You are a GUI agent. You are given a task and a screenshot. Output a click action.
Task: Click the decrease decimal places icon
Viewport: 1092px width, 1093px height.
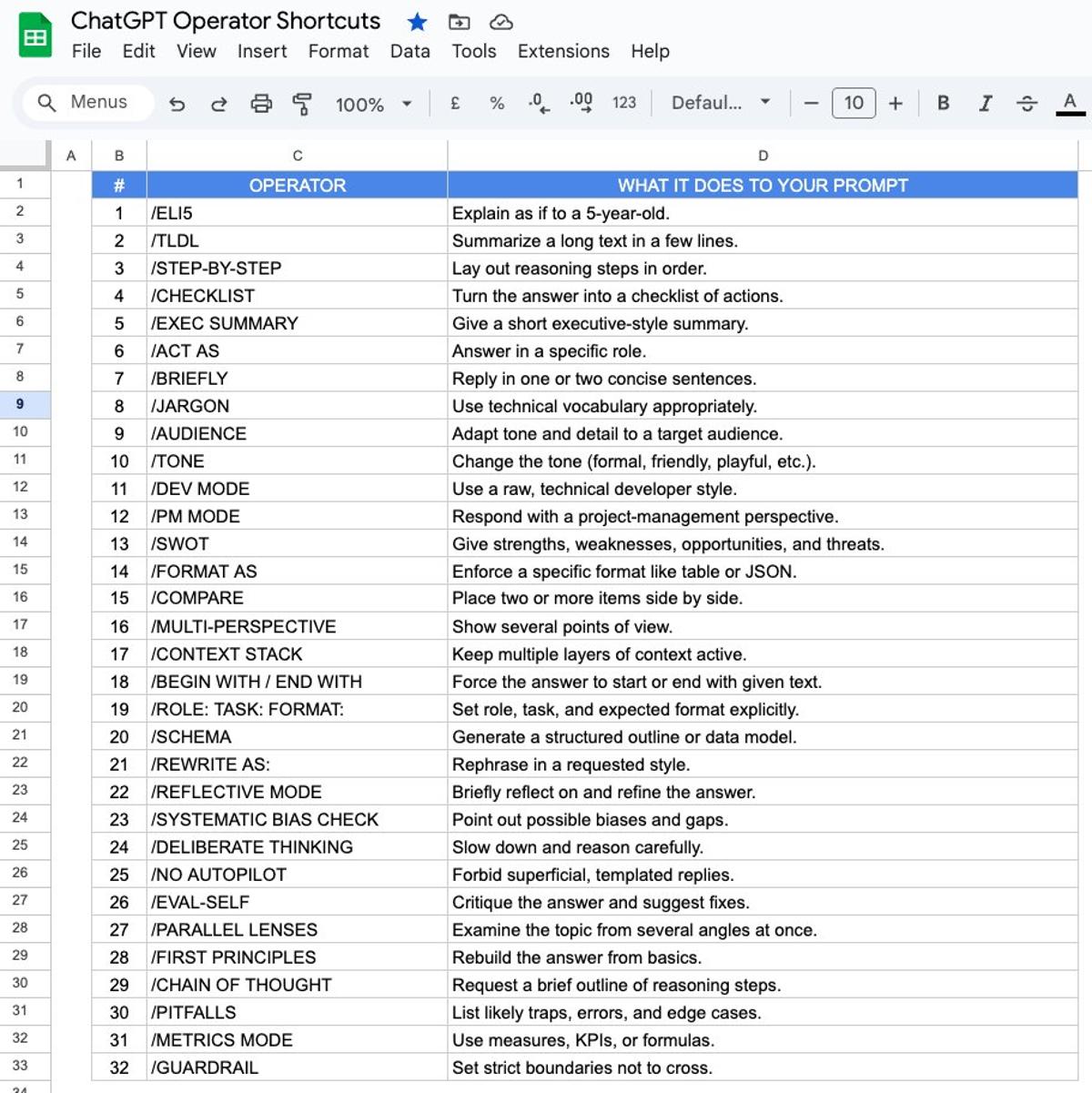[539, 103]
